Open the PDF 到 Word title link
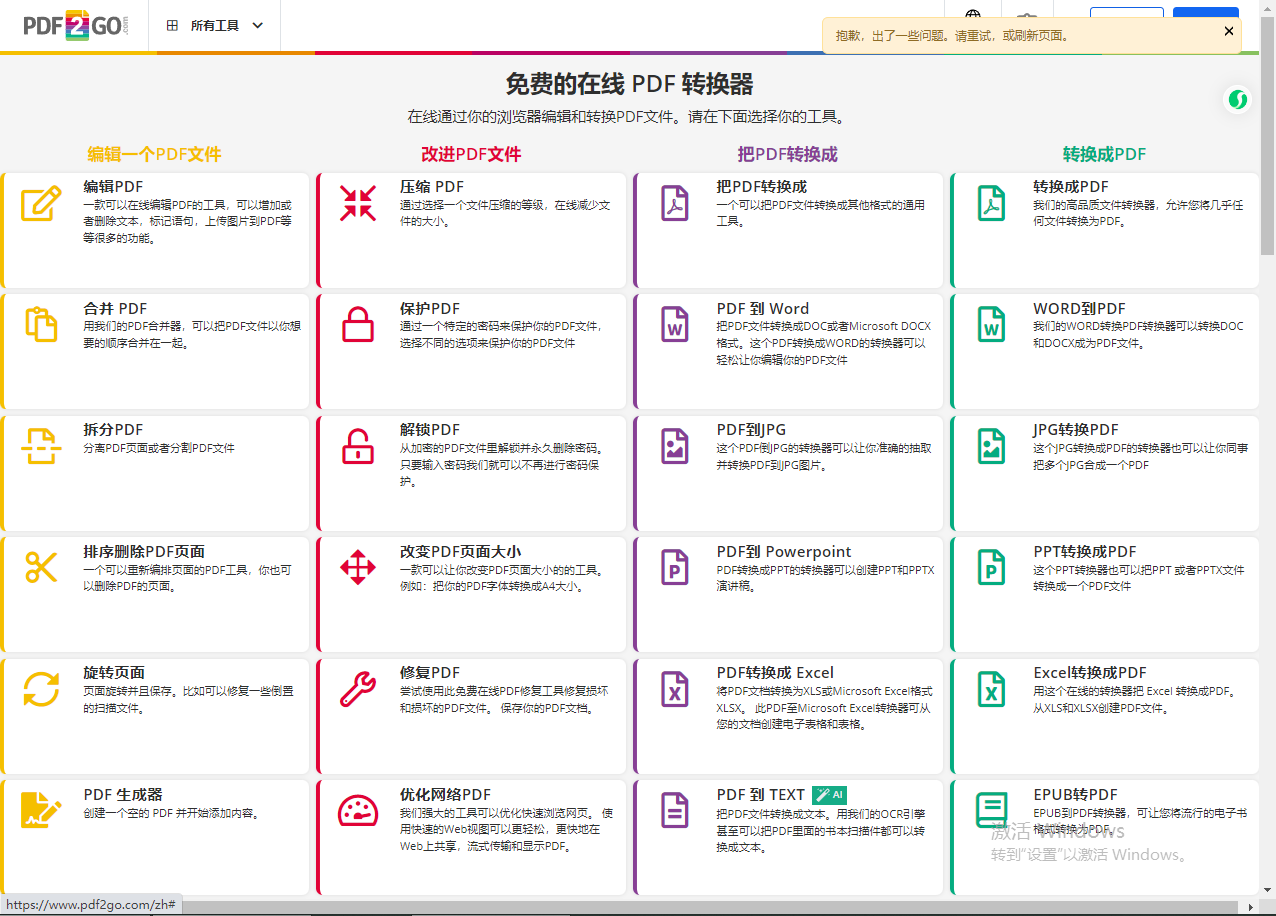The width and height of the screenshot is (1276, 916). 763,309
